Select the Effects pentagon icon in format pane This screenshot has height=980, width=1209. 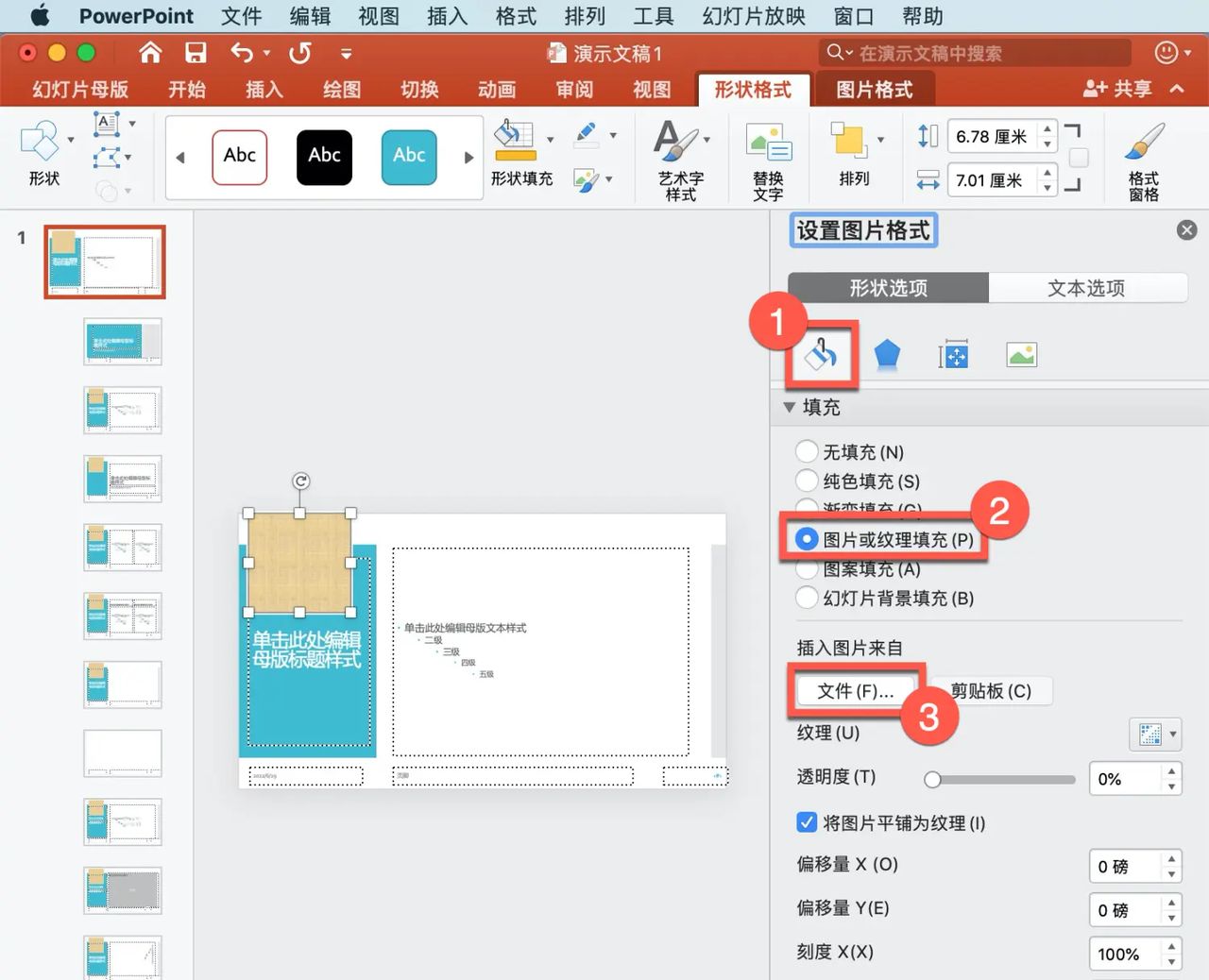(x=888, y=354)
